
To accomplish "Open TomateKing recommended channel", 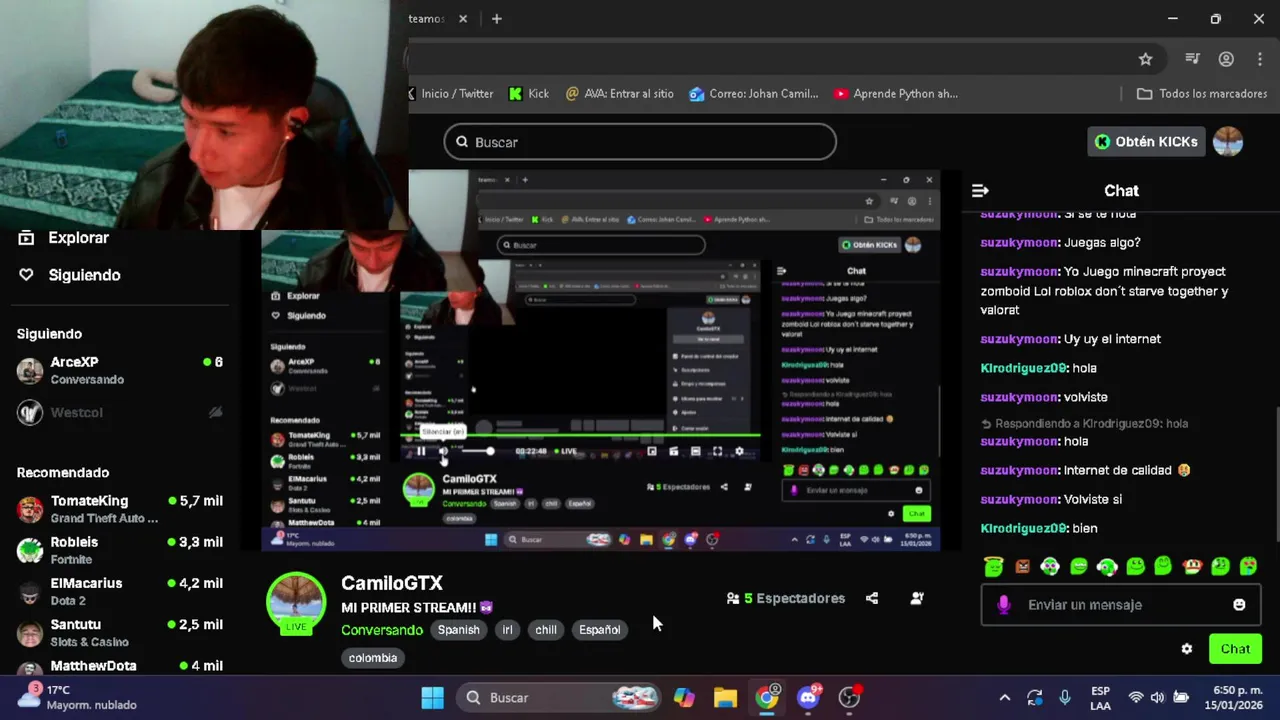I will 120,509.
